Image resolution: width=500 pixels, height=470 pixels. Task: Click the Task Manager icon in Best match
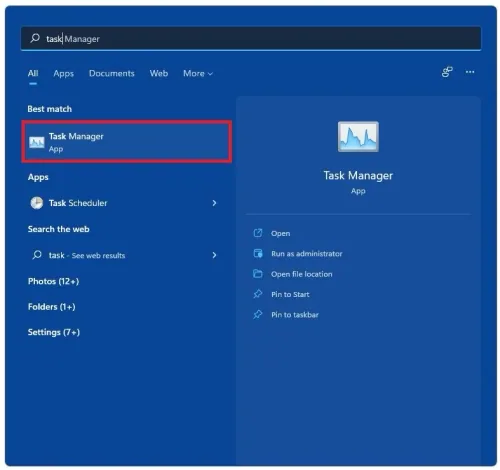pos(37,142)
